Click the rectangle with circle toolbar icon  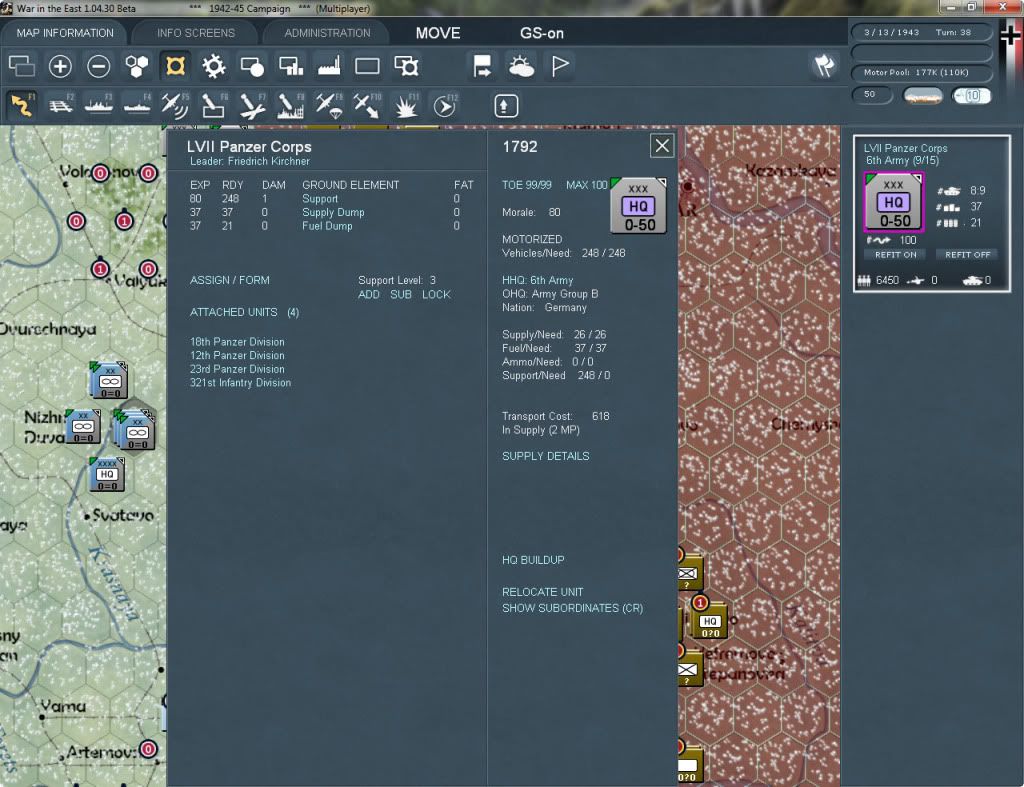click(252, 66)
